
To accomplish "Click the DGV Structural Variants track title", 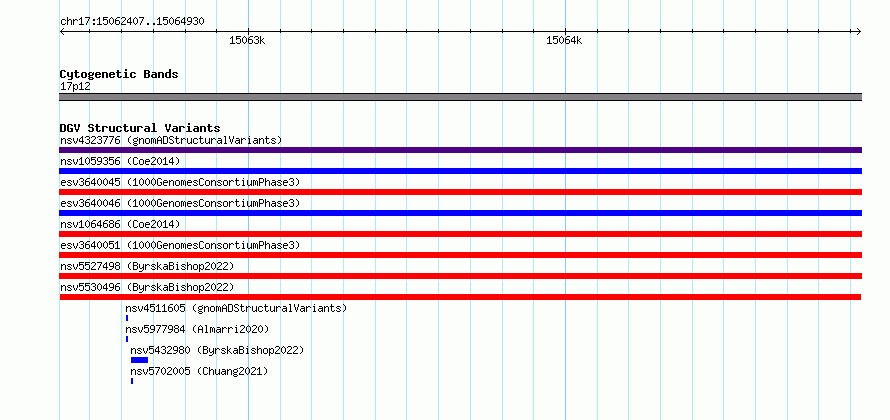I will [x=140, y=128].
